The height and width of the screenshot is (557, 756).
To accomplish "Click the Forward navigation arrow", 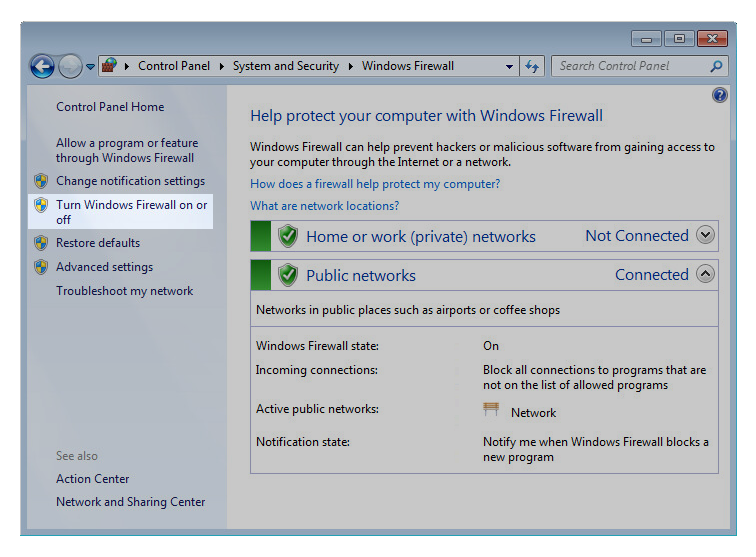I will [x=70, y=66].
